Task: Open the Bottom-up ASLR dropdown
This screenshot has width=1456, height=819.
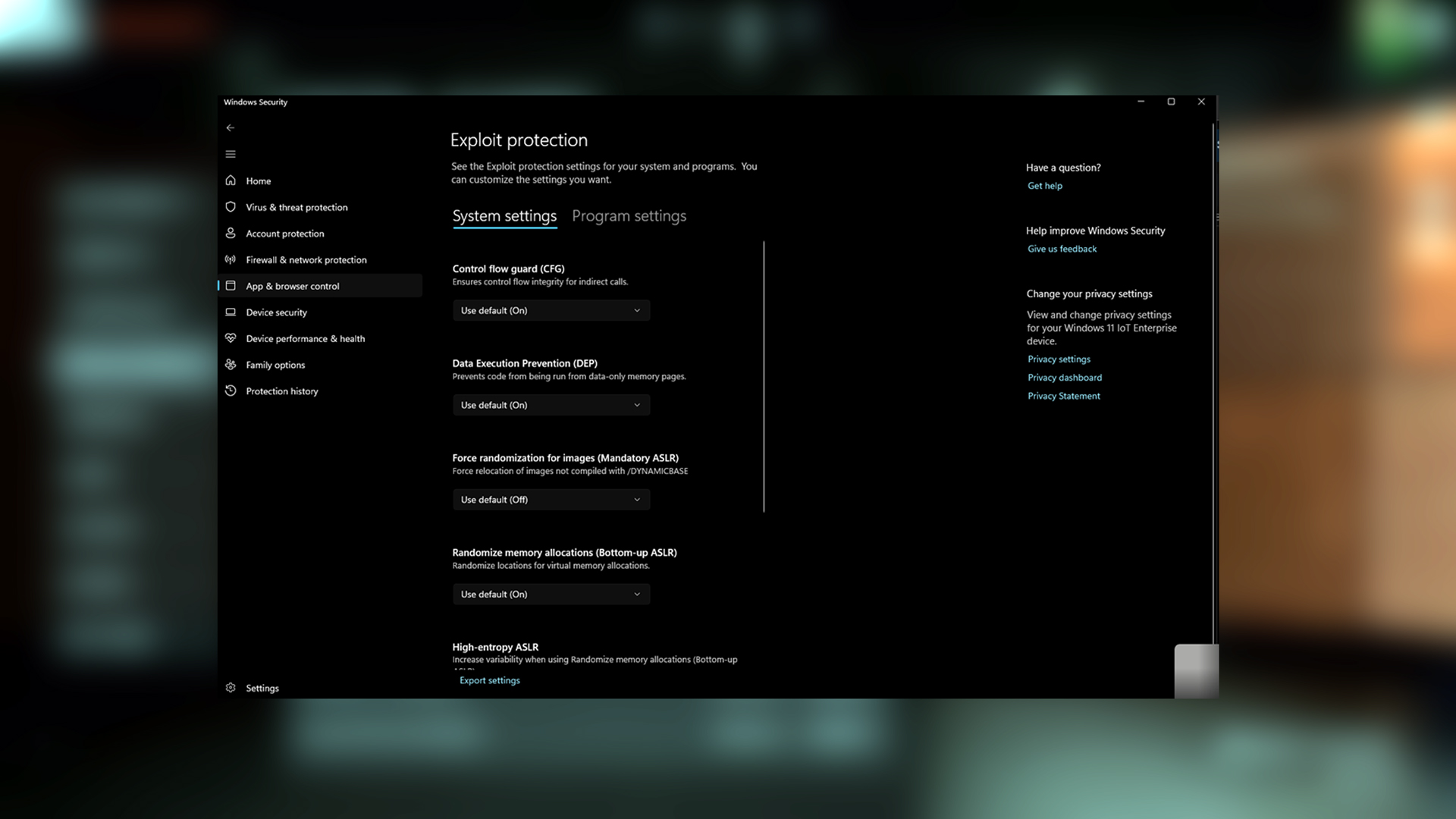Action: tap(551, 595)
